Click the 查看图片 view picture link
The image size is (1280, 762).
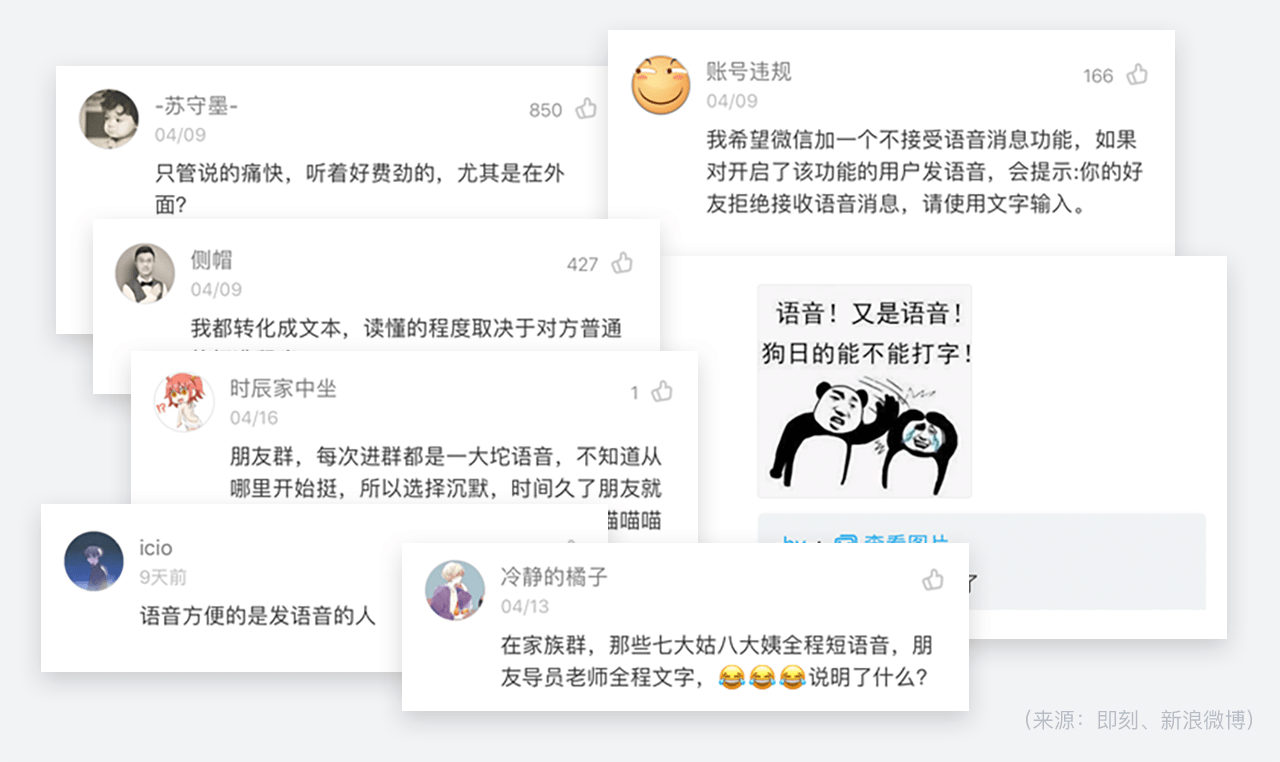[x=890, y=540]
